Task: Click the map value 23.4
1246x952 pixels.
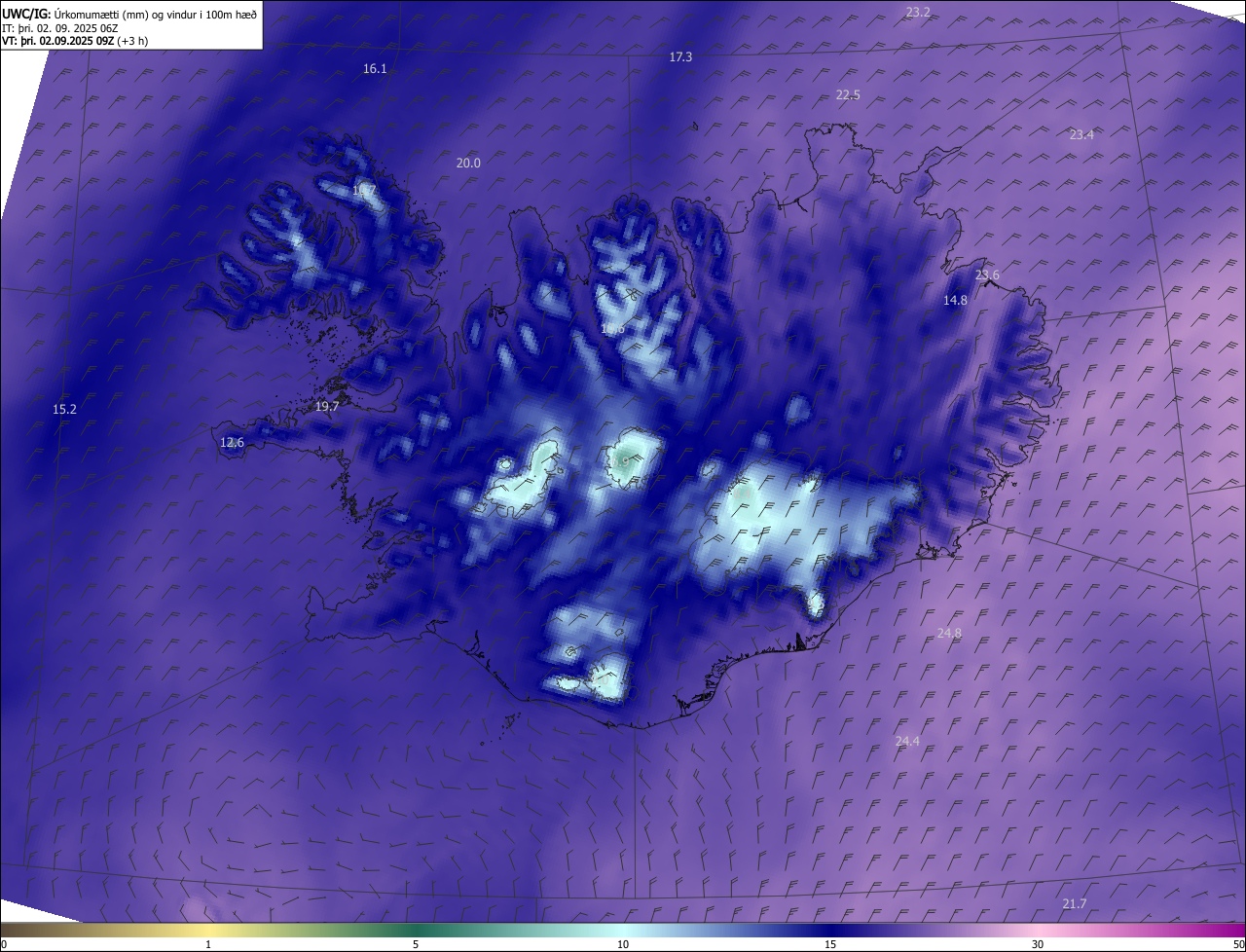Action: click(1081, 134)
